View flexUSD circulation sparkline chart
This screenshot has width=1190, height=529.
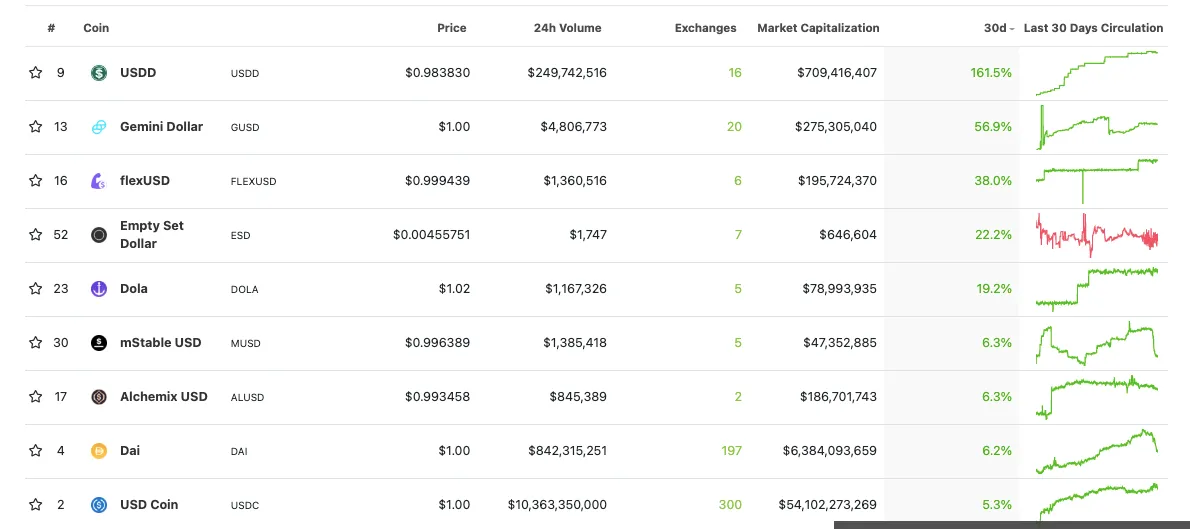(x=1097, y=181)
